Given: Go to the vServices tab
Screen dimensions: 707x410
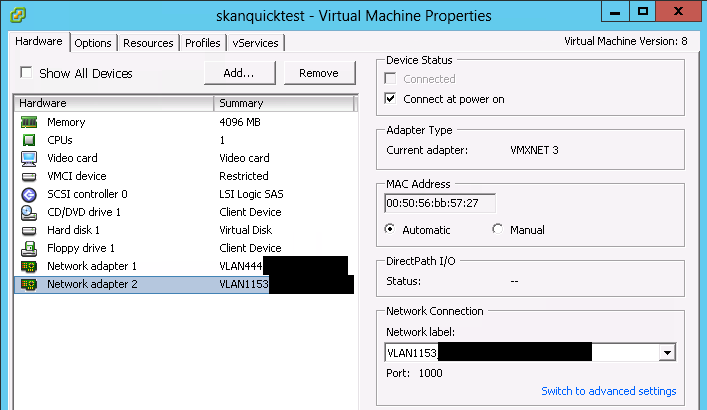Looking at the screenshot, I should click(256, 43).
